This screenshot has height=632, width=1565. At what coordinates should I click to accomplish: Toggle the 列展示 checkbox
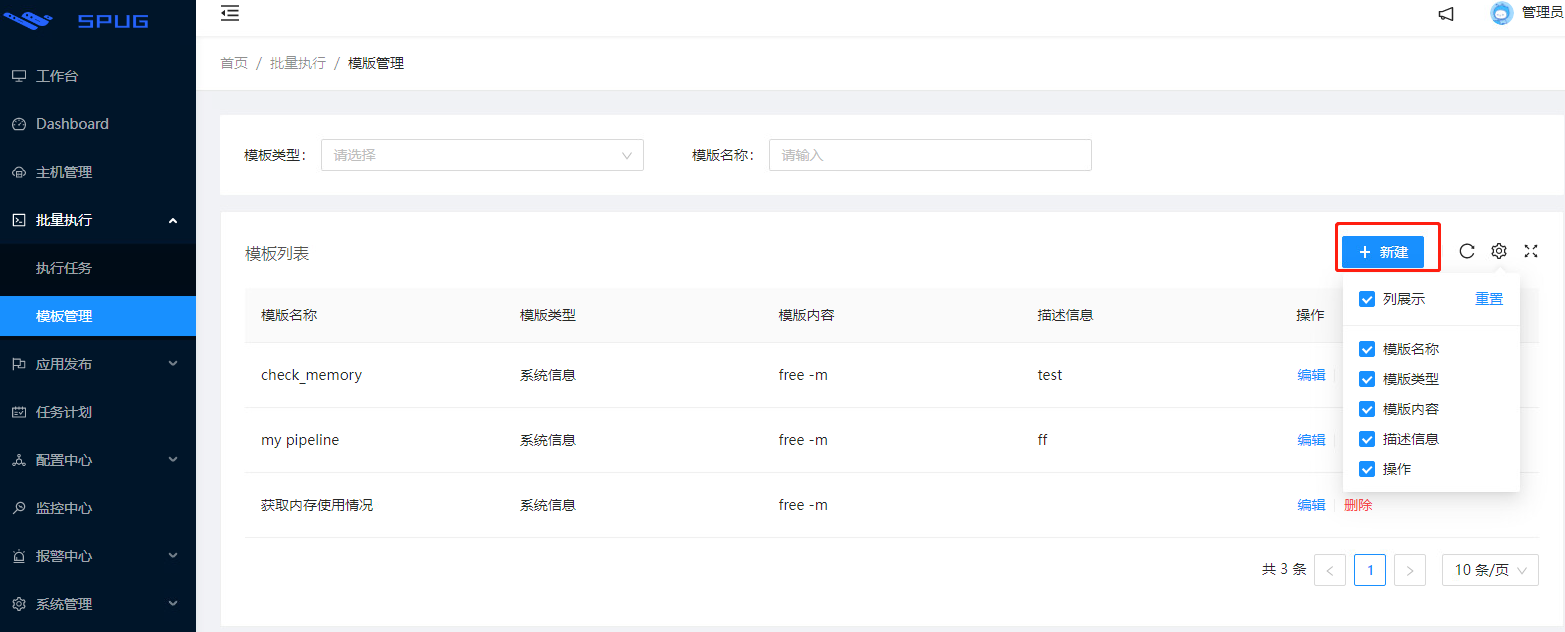point(1367,299)
